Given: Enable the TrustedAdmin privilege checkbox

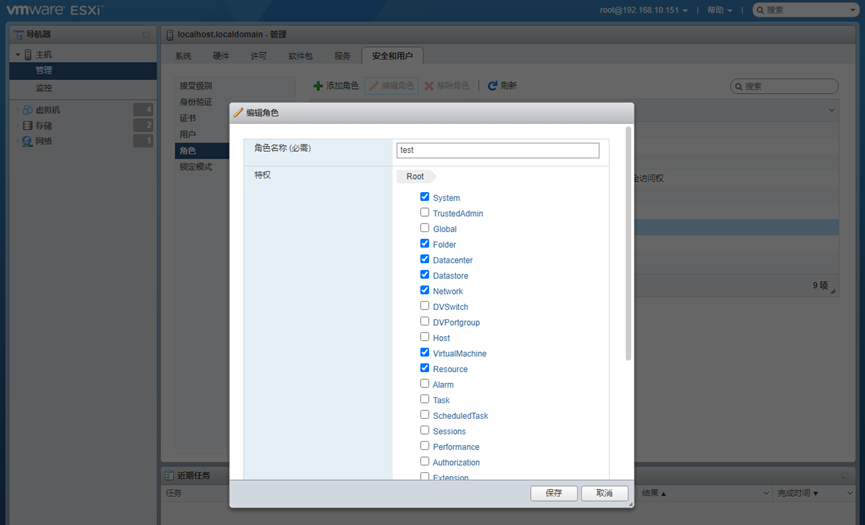Looking at the screenshot, I should click(x=424, y=212).
